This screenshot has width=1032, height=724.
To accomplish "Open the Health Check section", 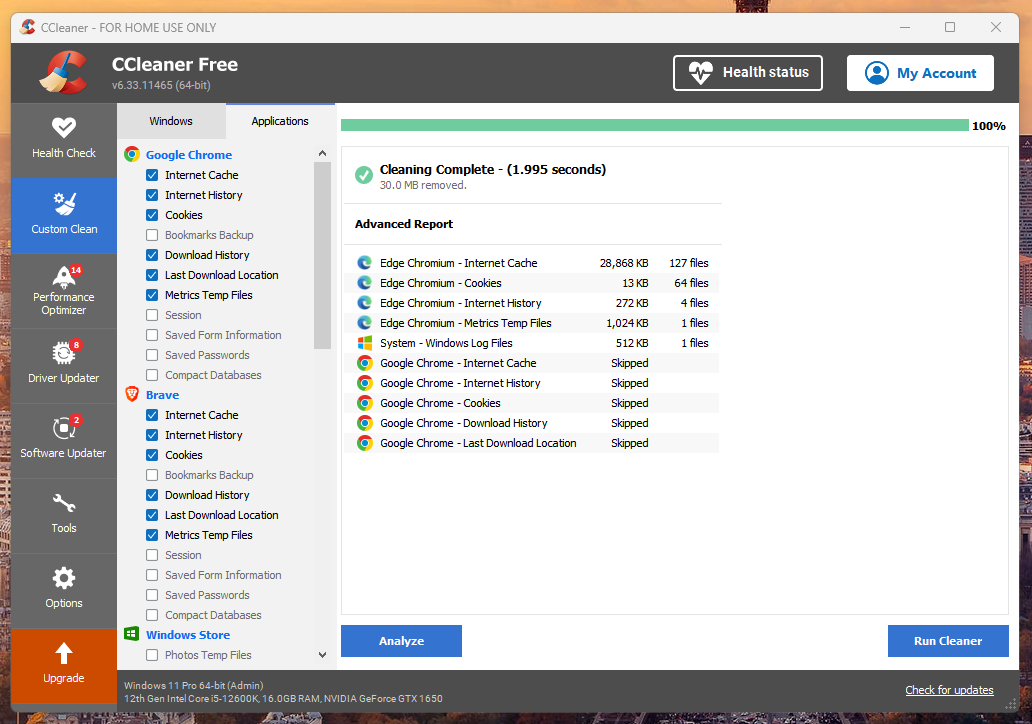I will point(64,140).
